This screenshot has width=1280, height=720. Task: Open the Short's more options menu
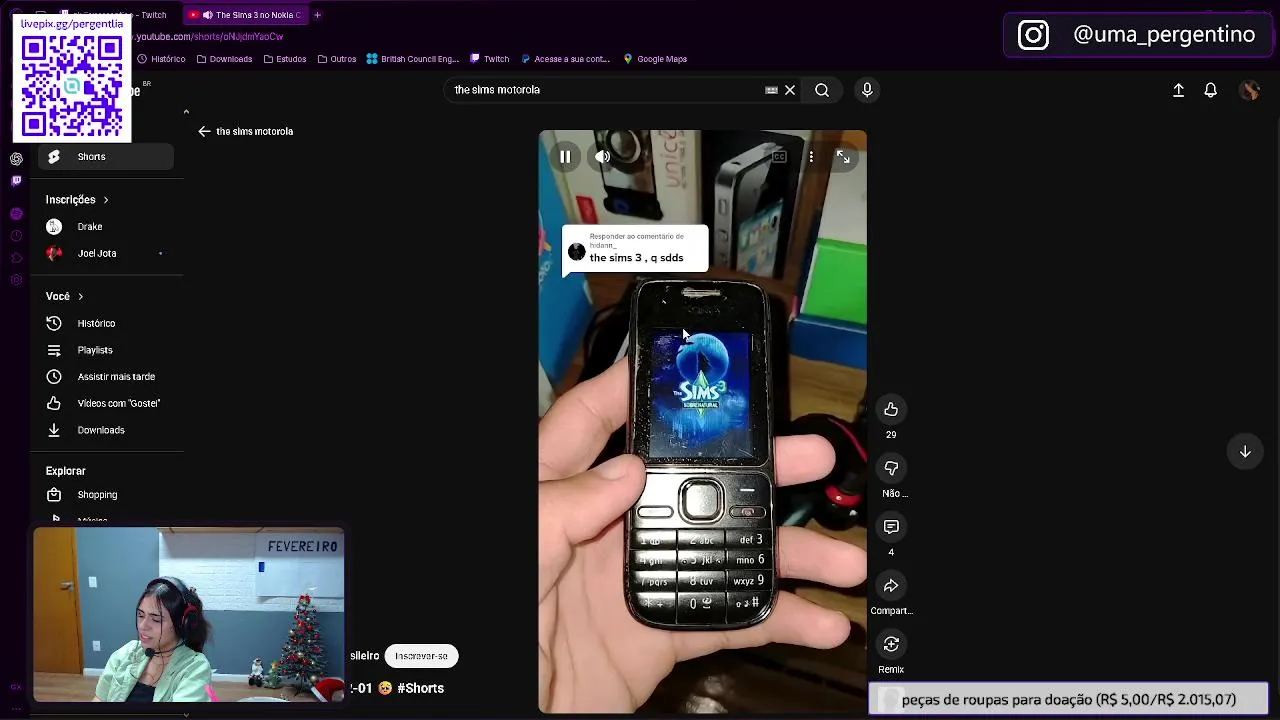coord(811,157)
